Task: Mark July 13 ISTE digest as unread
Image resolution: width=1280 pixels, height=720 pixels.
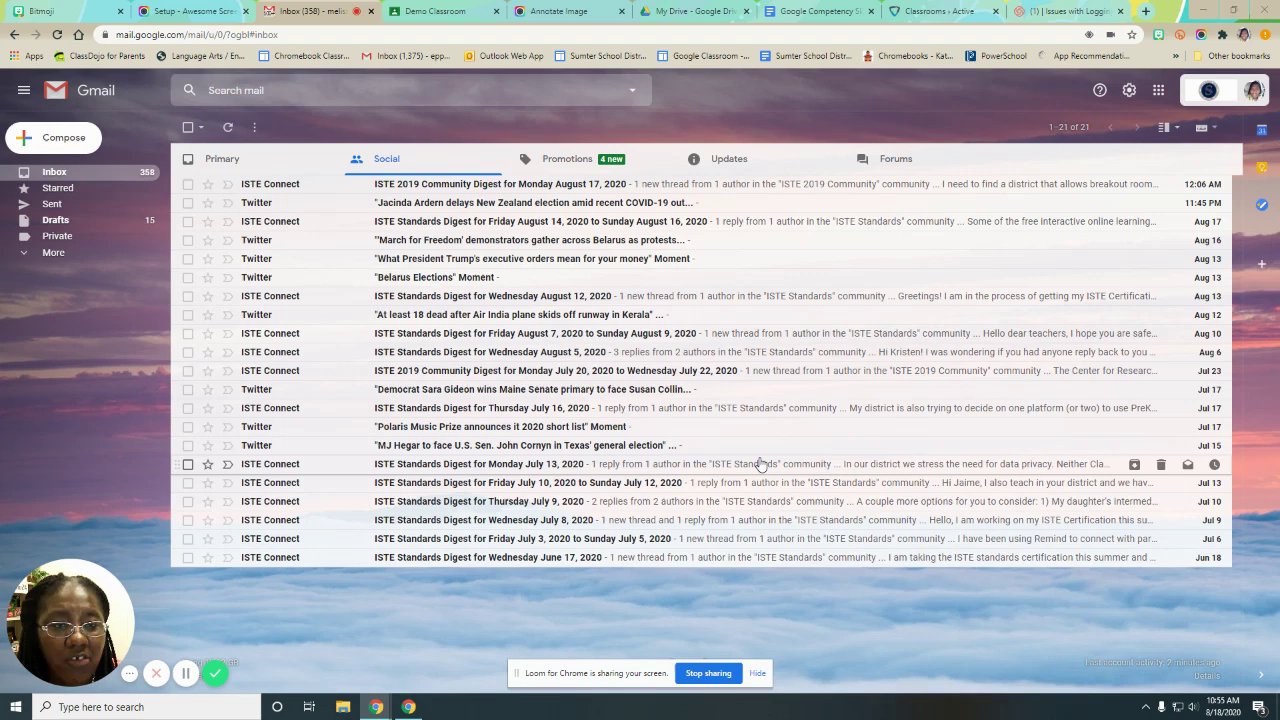Action: coord(1188,464)
